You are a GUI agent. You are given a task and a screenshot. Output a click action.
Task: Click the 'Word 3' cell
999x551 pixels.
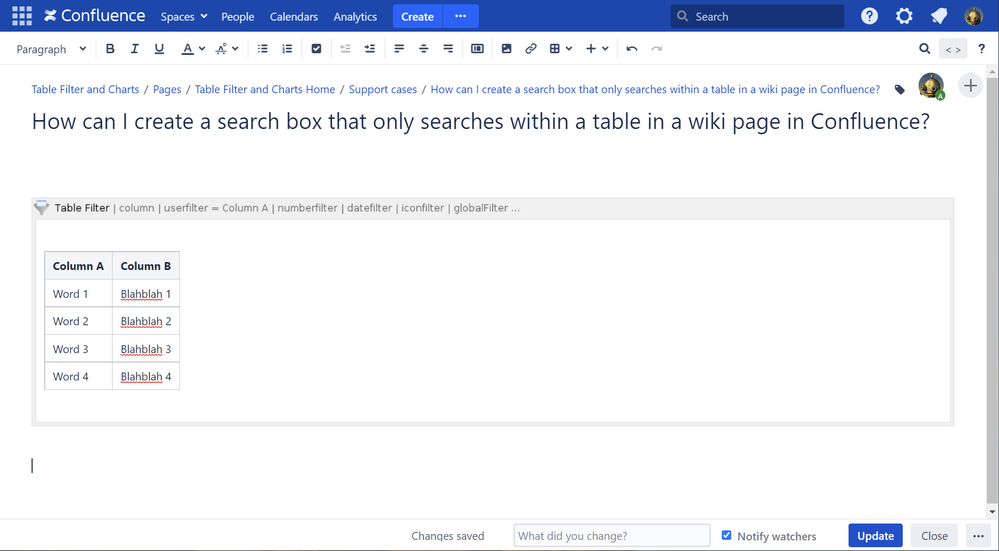78,349
